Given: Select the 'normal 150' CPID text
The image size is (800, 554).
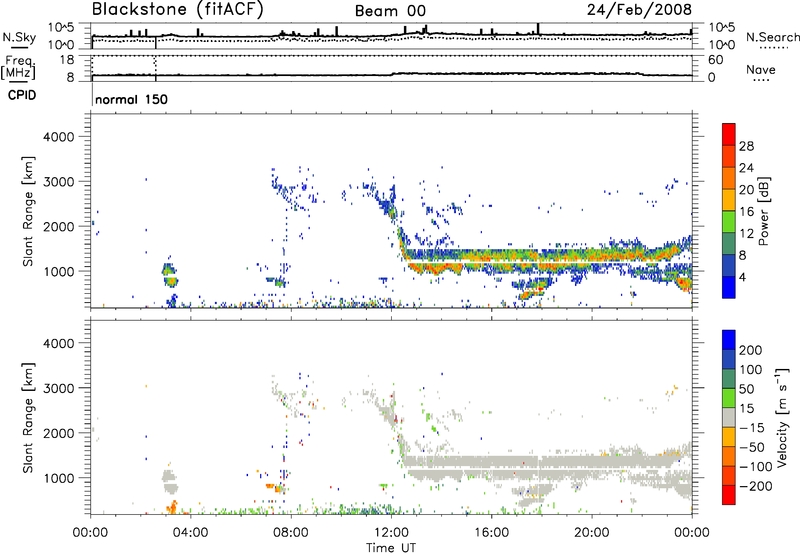Looking at the screenshot, I should click(x=131, y=99).
